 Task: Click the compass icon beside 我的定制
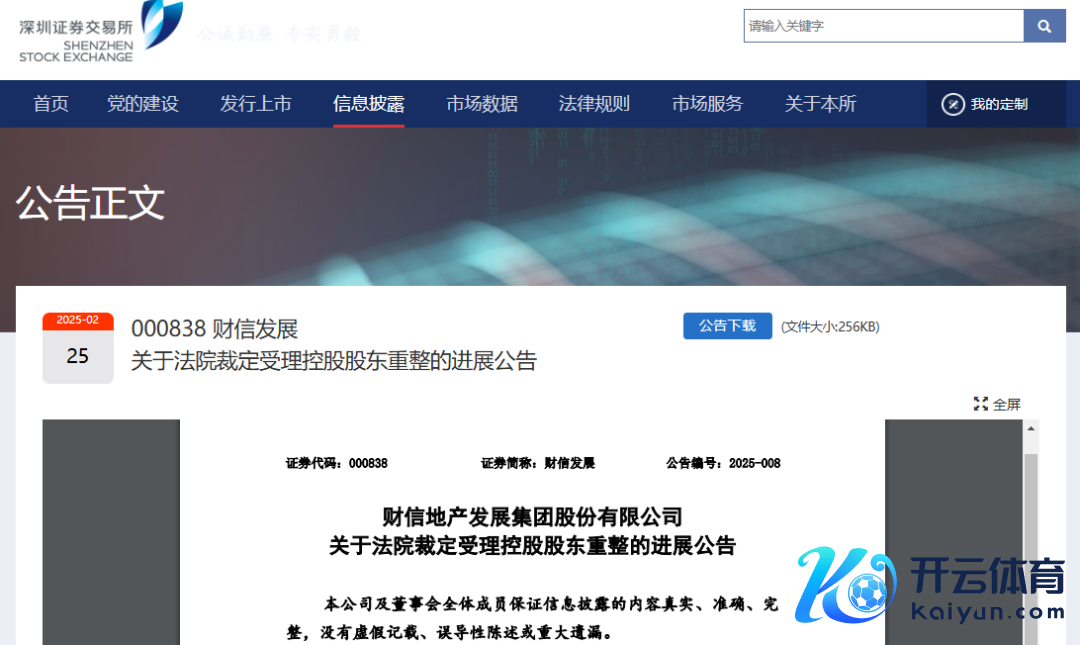[x=953, y=104]
